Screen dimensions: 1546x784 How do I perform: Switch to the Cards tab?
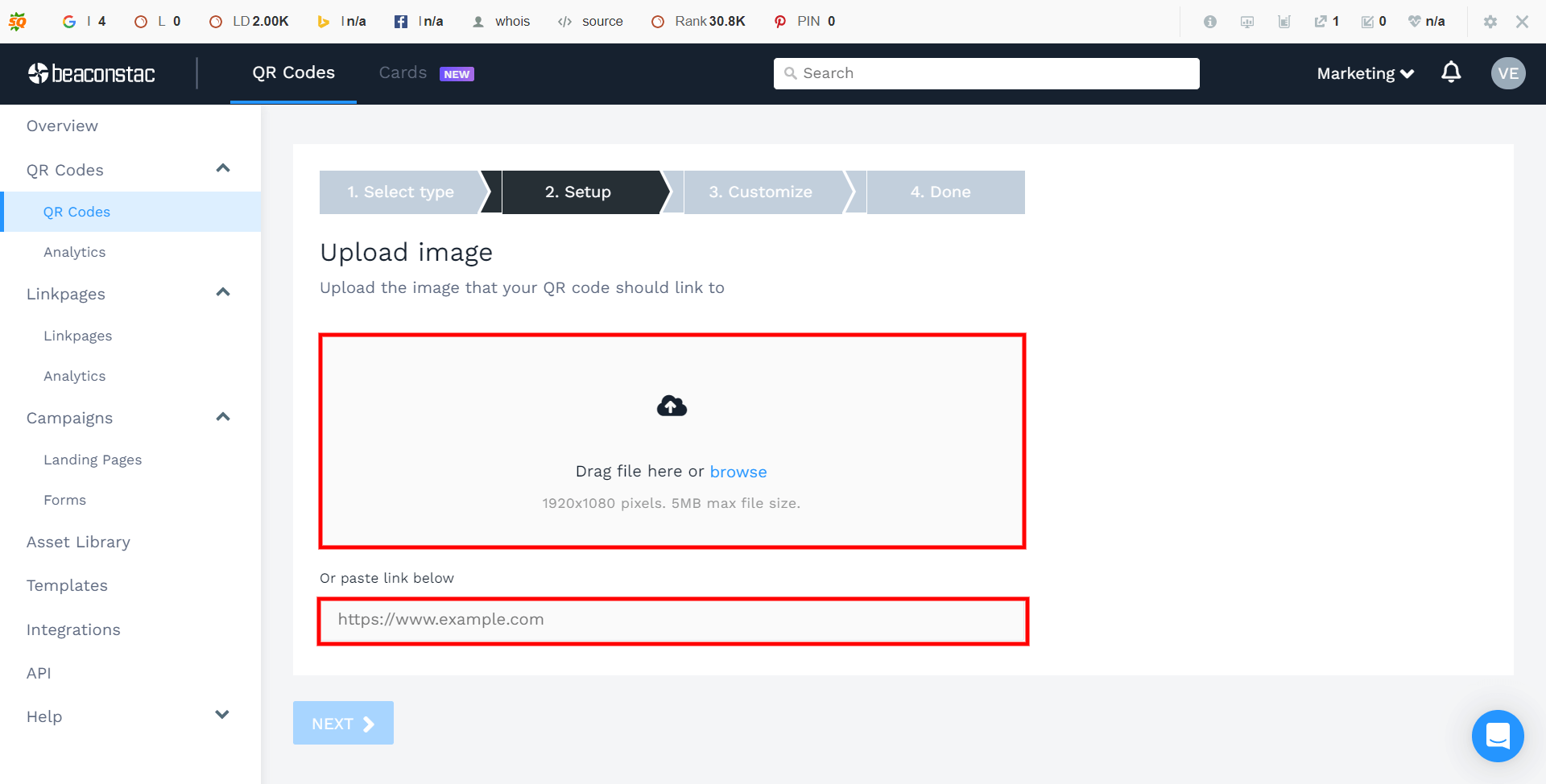(x=403, y=72)
